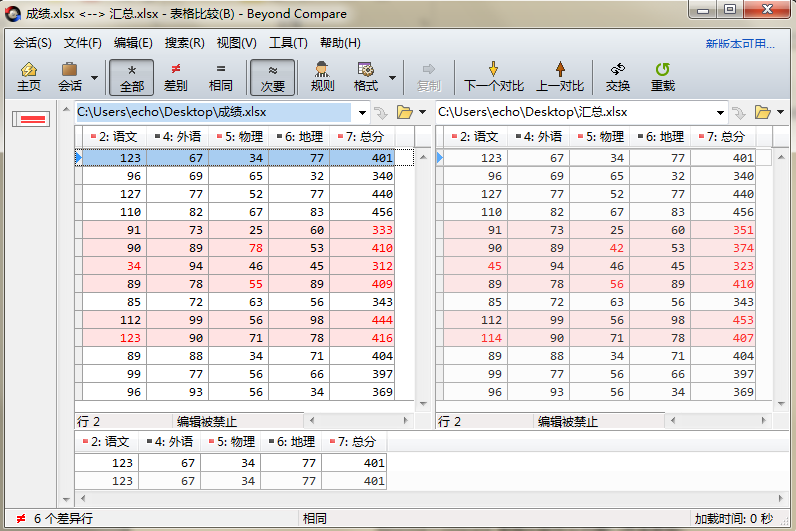The height and width of the screenshot is (531, 796).
Task: Expand the 会话 toolbar dropdown arrow
Action: pyautogui.click(x=94, y=78)
